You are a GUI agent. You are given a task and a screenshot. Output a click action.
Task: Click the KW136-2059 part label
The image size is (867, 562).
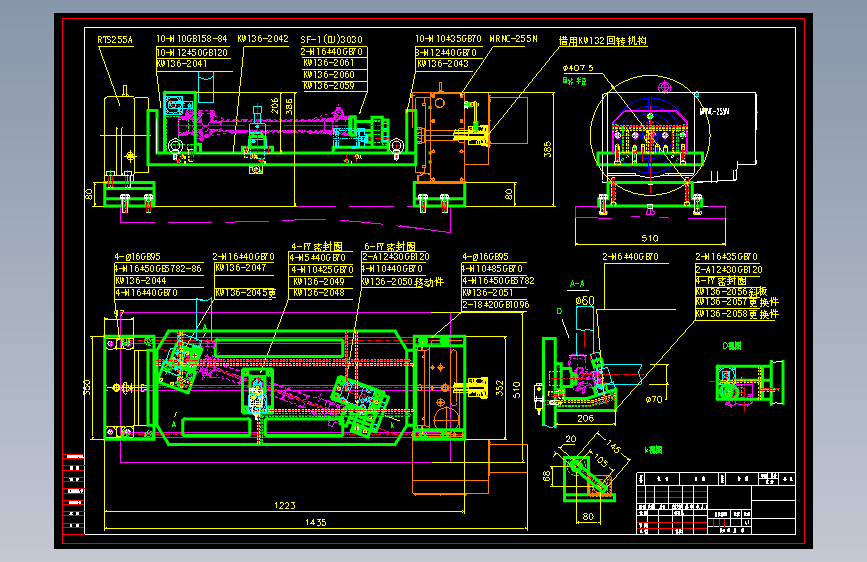pyautogui.click(x=329, y=86)
